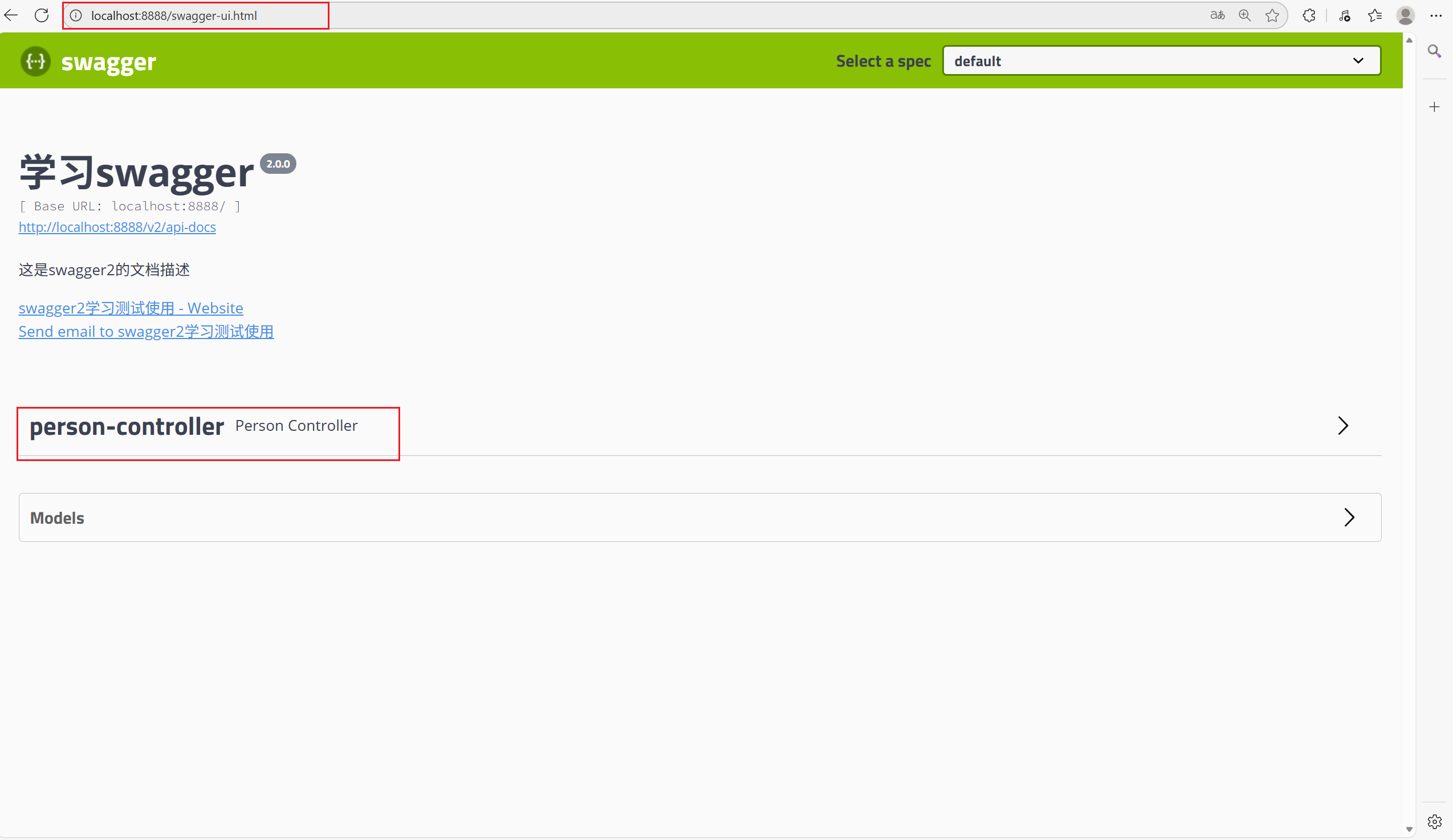Click the Send email link
The width and height of the screenshot is (1453, 840).
point(146,332)
